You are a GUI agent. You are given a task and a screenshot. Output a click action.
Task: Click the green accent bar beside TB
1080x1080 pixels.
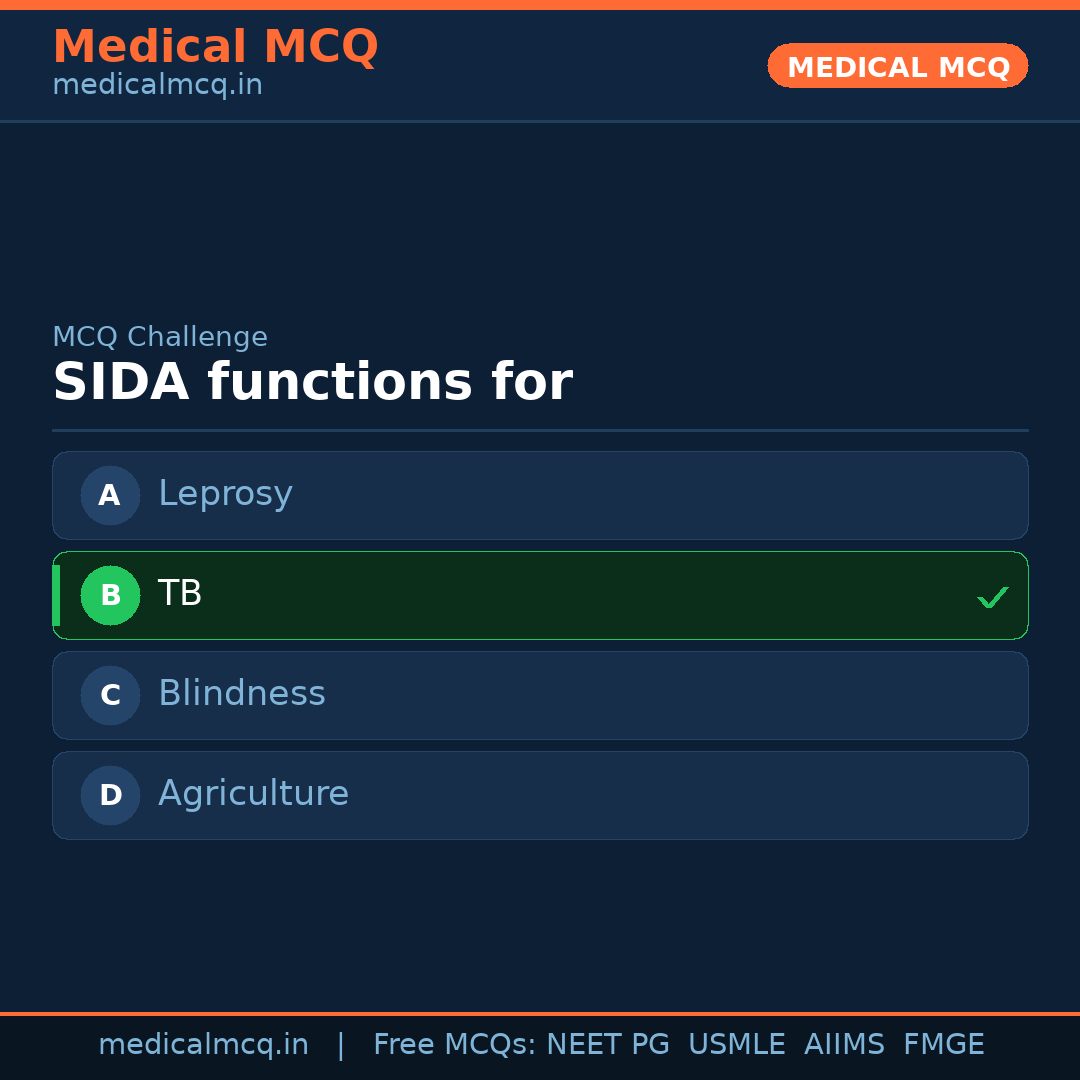(56, 595)
